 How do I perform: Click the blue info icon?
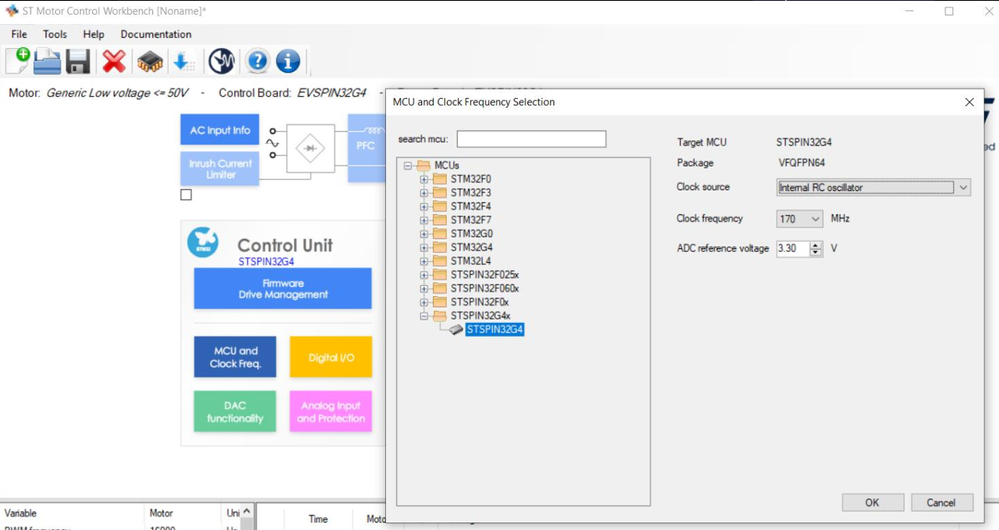click(287, 61)
